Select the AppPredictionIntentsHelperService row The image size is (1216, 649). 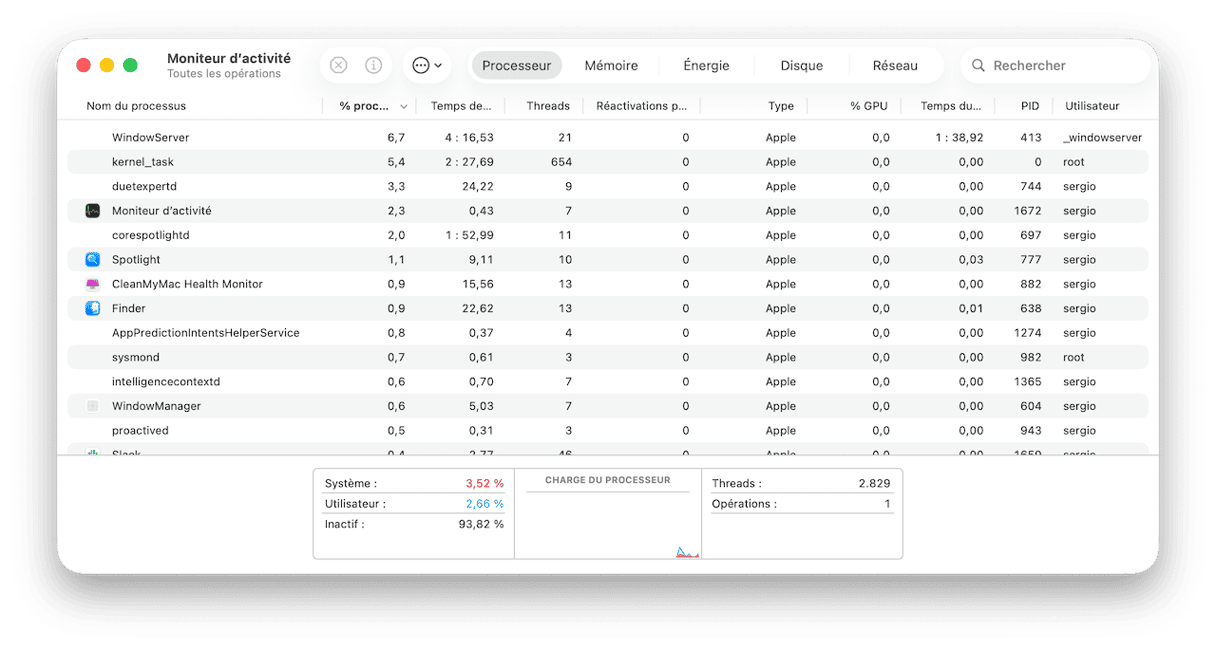point(608,333)
